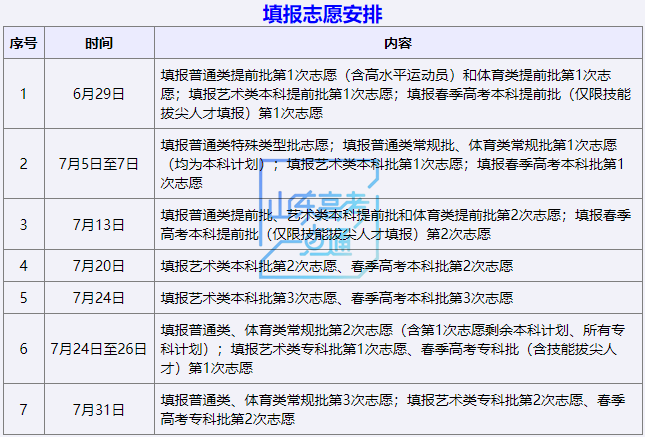The image size is (645, 437).
Task: Select the 7月13日 date cell
Action: 99,224
